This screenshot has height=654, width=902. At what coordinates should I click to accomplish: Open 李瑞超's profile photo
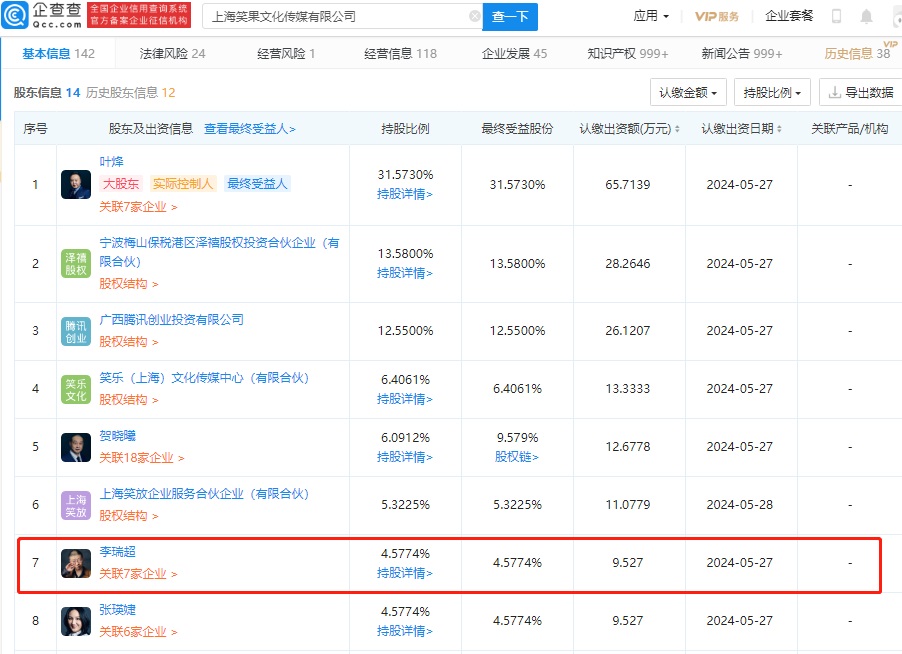(76, 563)
